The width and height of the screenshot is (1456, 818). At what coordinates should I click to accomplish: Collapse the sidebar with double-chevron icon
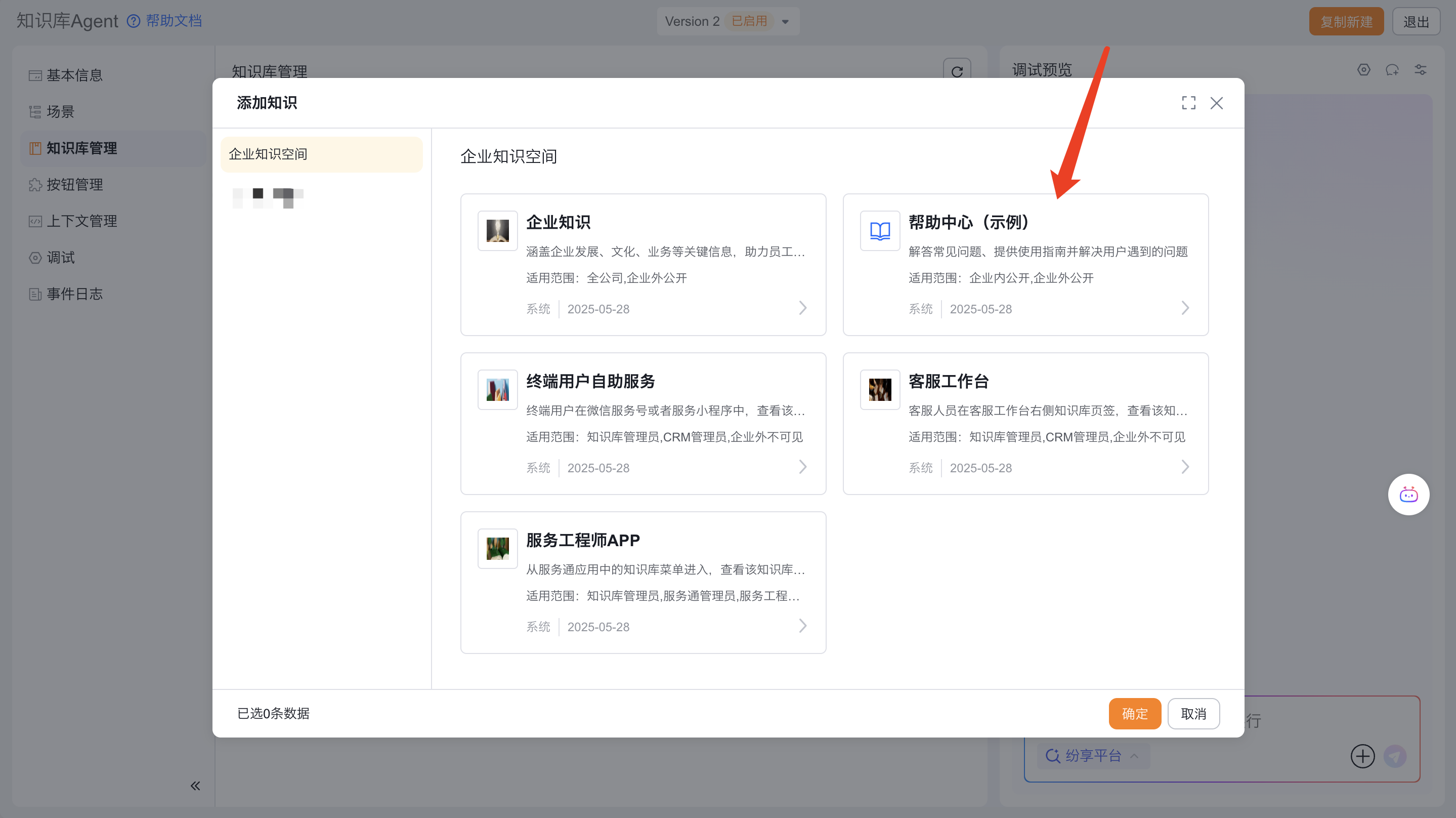tap(195, 786)
